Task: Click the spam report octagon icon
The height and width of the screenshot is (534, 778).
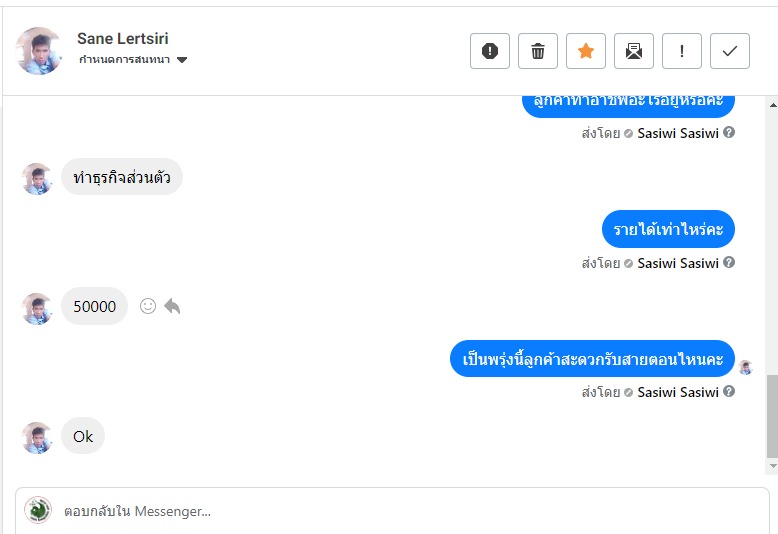Action: (x=490, y=51)
